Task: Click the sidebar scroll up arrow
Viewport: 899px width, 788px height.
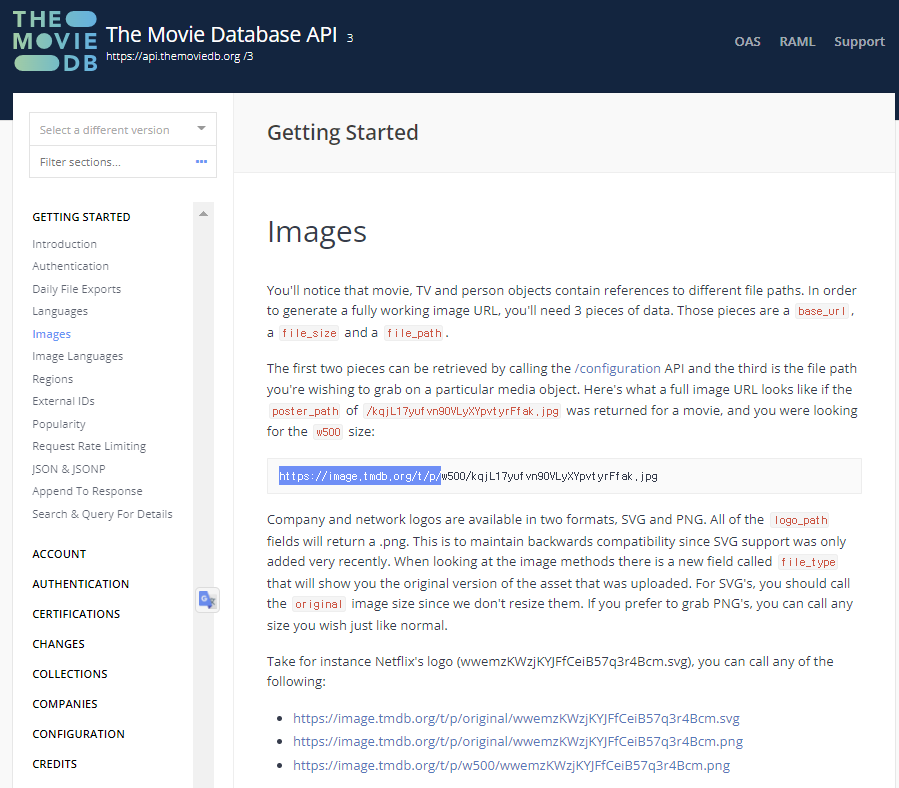Action: pos(203,214)
